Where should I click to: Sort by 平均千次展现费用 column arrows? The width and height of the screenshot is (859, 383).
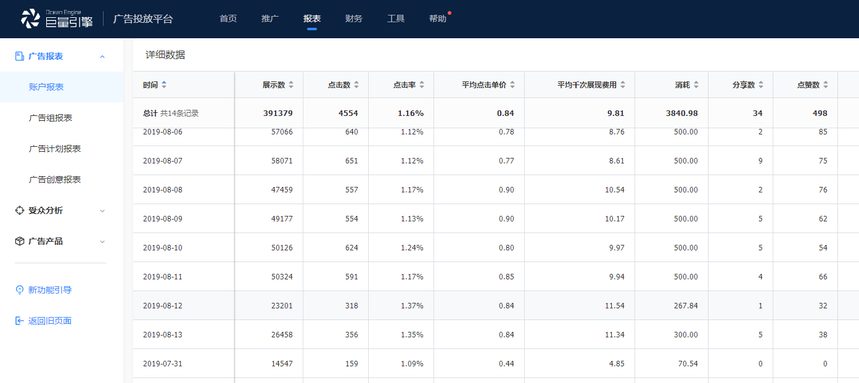(x=622, y=85)
